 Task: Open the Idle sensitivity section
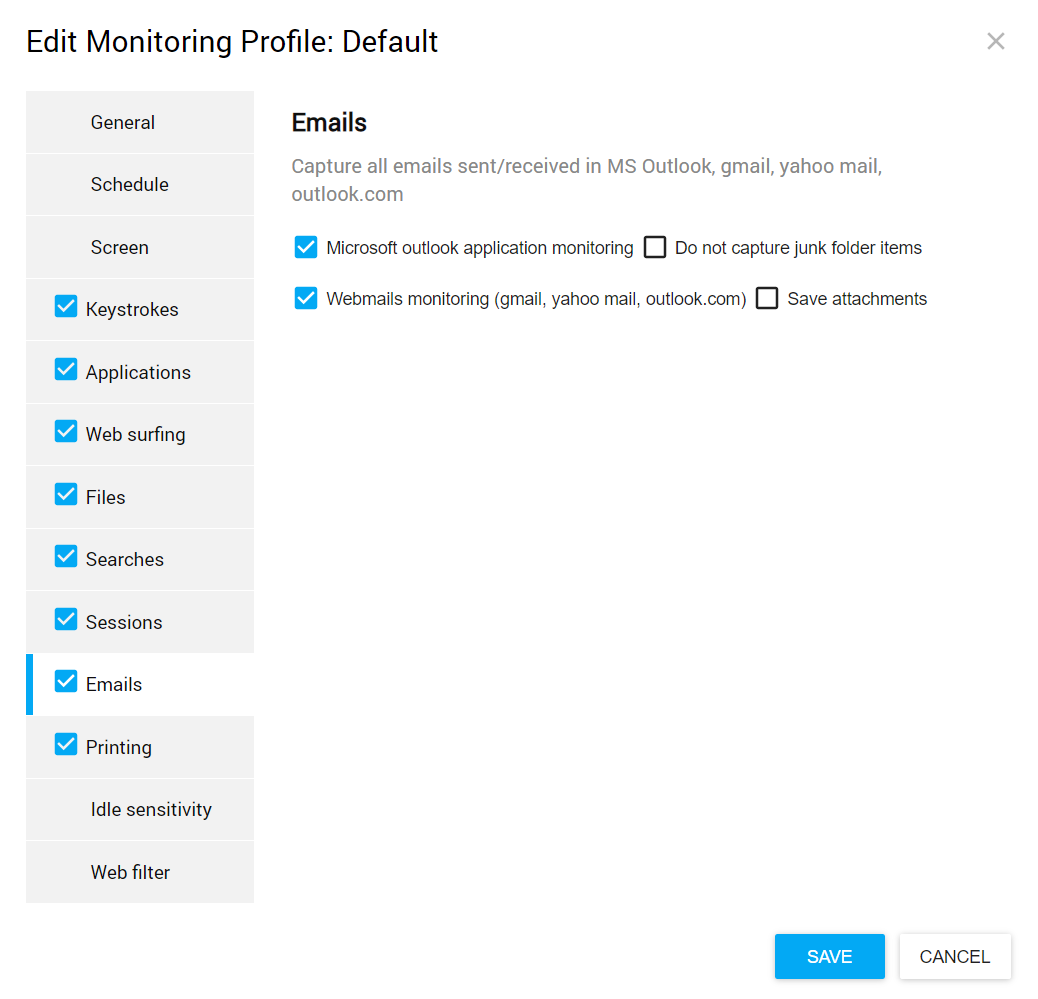[151, 809]
